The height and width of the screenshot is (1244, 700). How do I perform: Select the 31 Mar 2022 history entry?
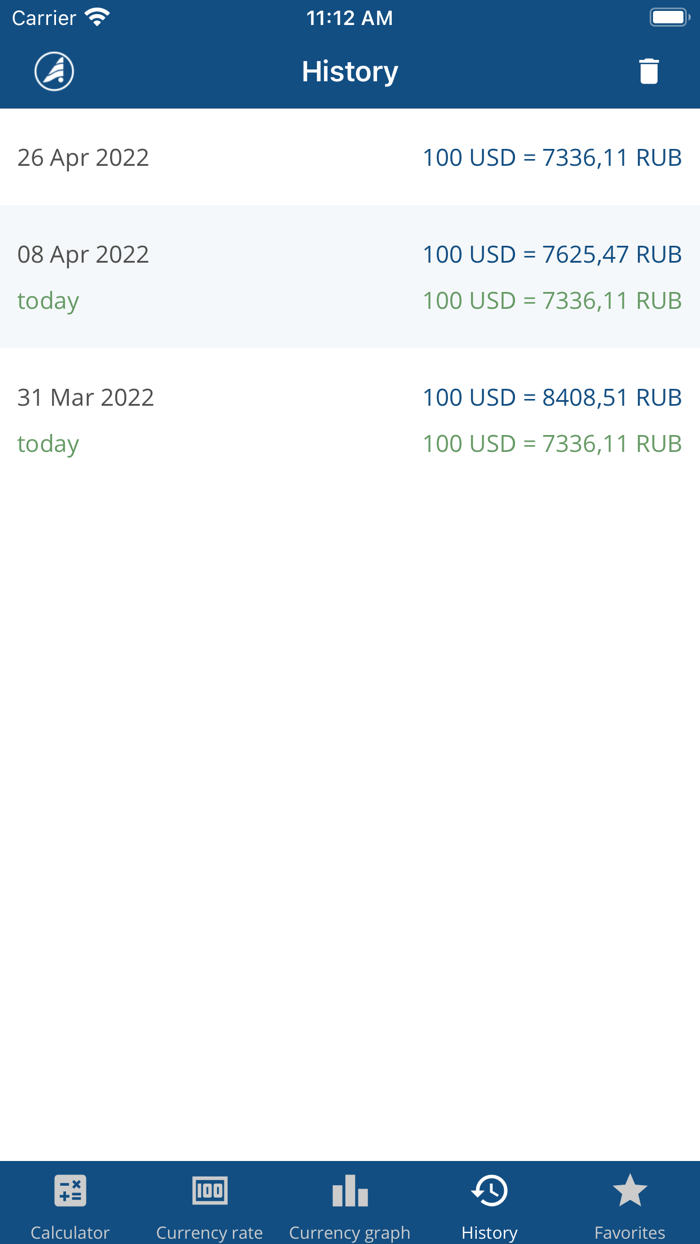pos(350,397)
